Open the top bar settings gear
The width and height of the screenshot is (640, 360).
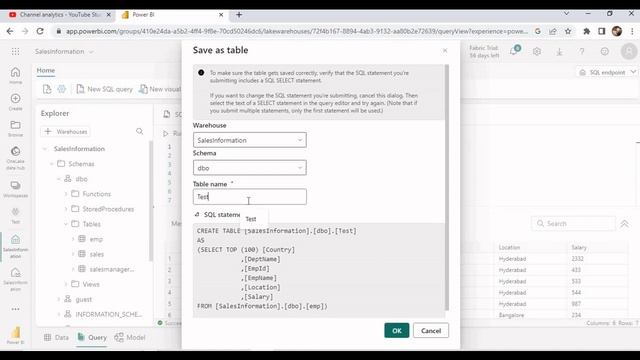point(537,51)
